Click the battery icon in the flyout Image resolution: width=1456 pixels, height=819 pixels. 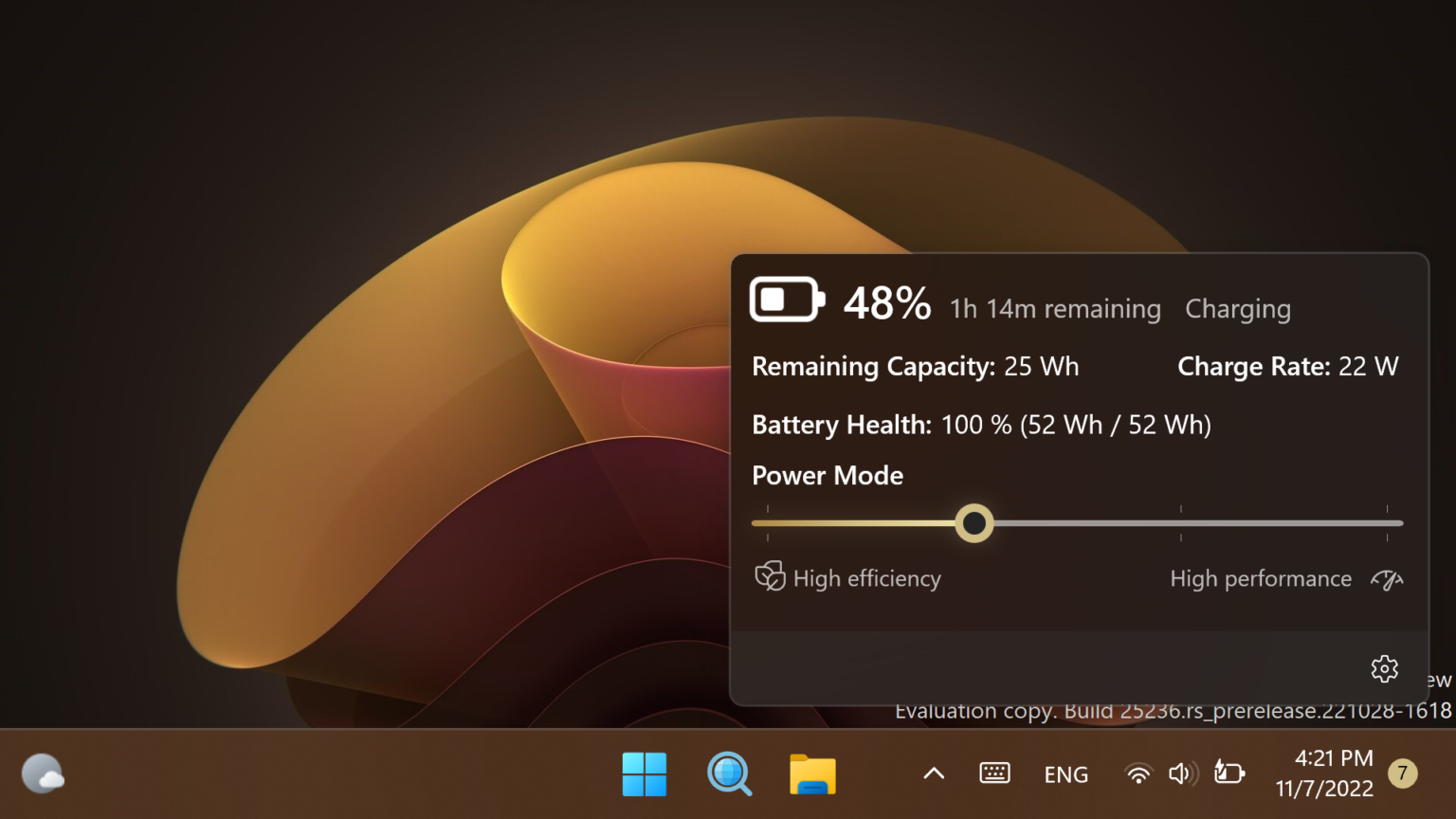click(x=785, y=299)
